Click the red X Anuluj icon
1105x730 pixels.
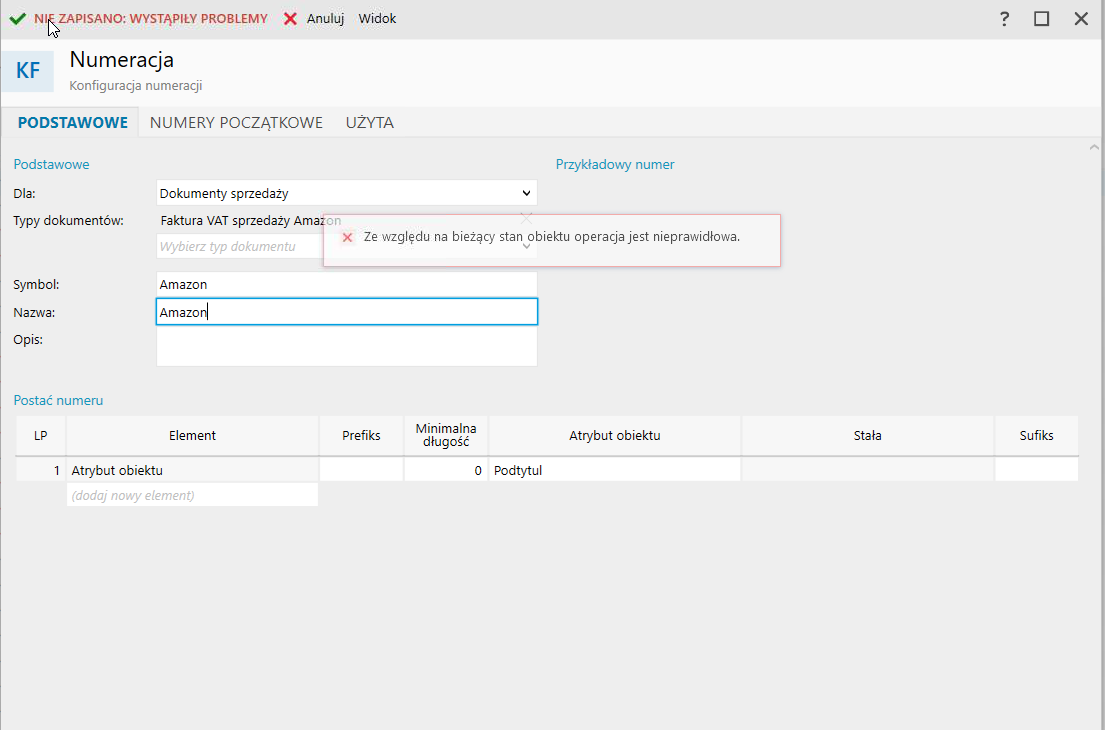[291, 19]
